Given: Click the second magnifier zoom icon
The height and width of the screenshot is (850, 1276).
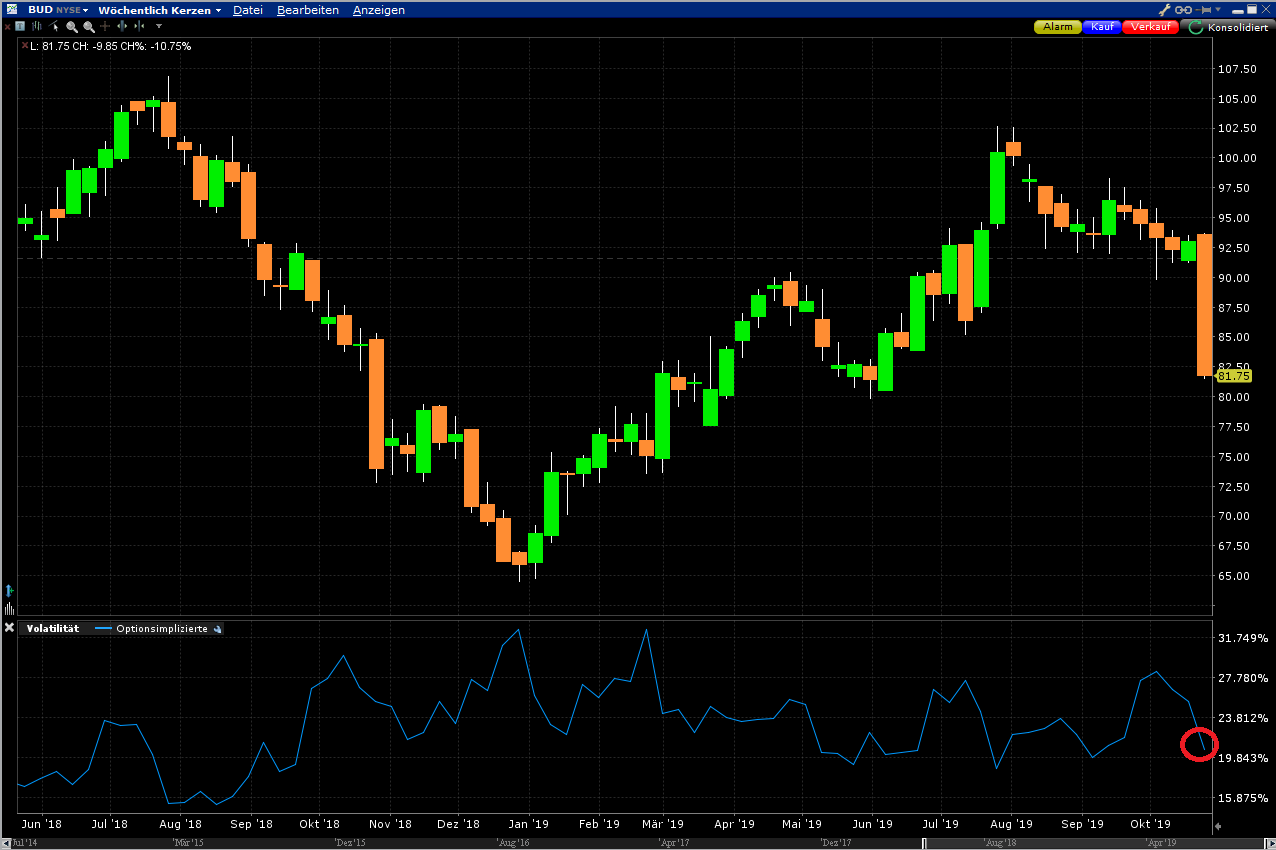Looking at the screenshot, I should [89, 26].
